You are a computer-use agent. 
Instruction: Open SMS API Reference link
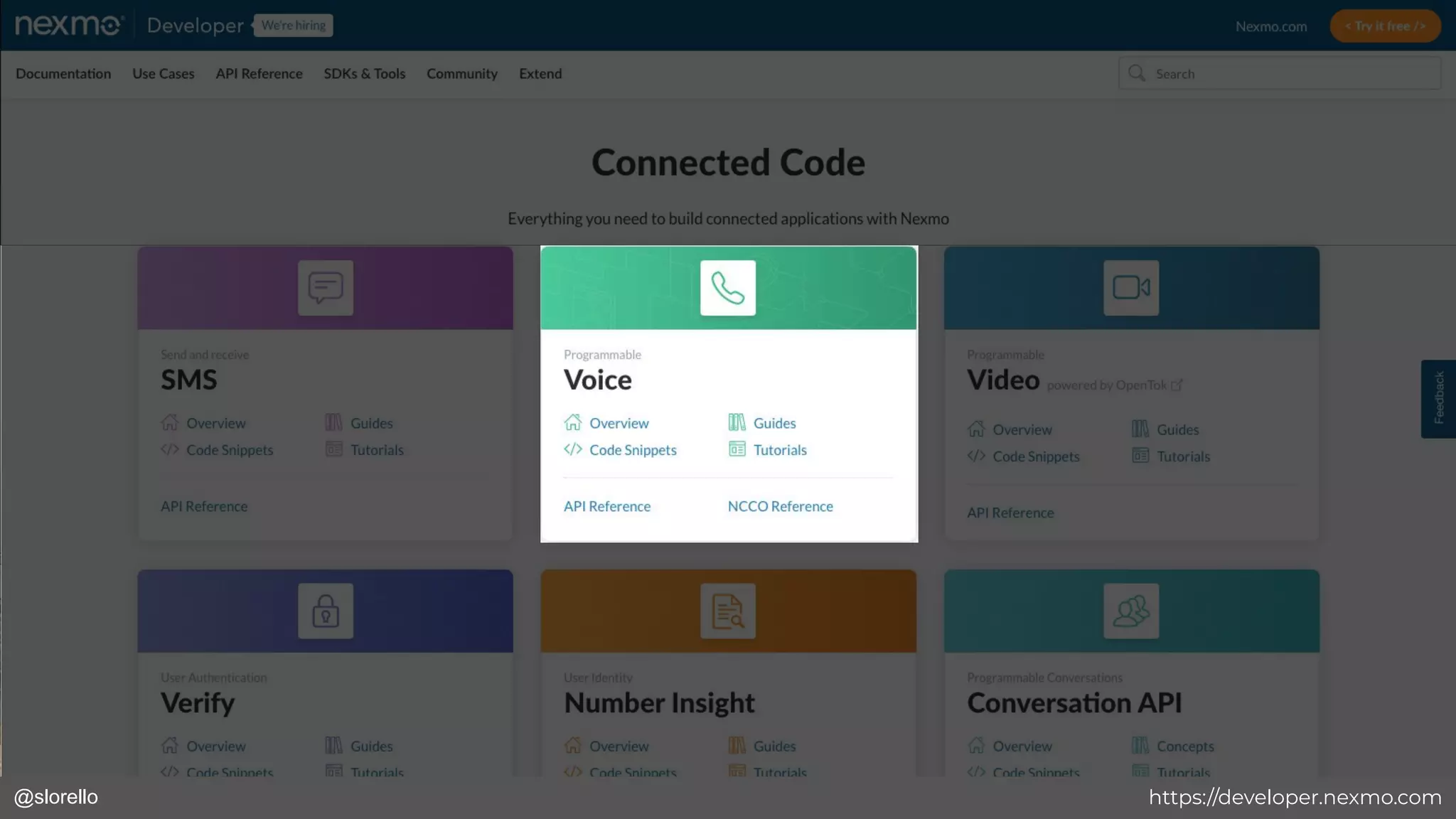(203, 506)
